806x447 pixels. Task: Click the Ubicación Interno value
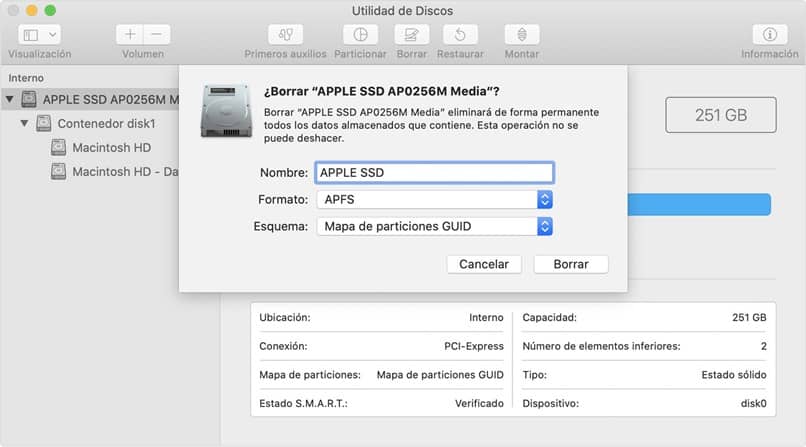pyautogui.click(x=486, y=318)
